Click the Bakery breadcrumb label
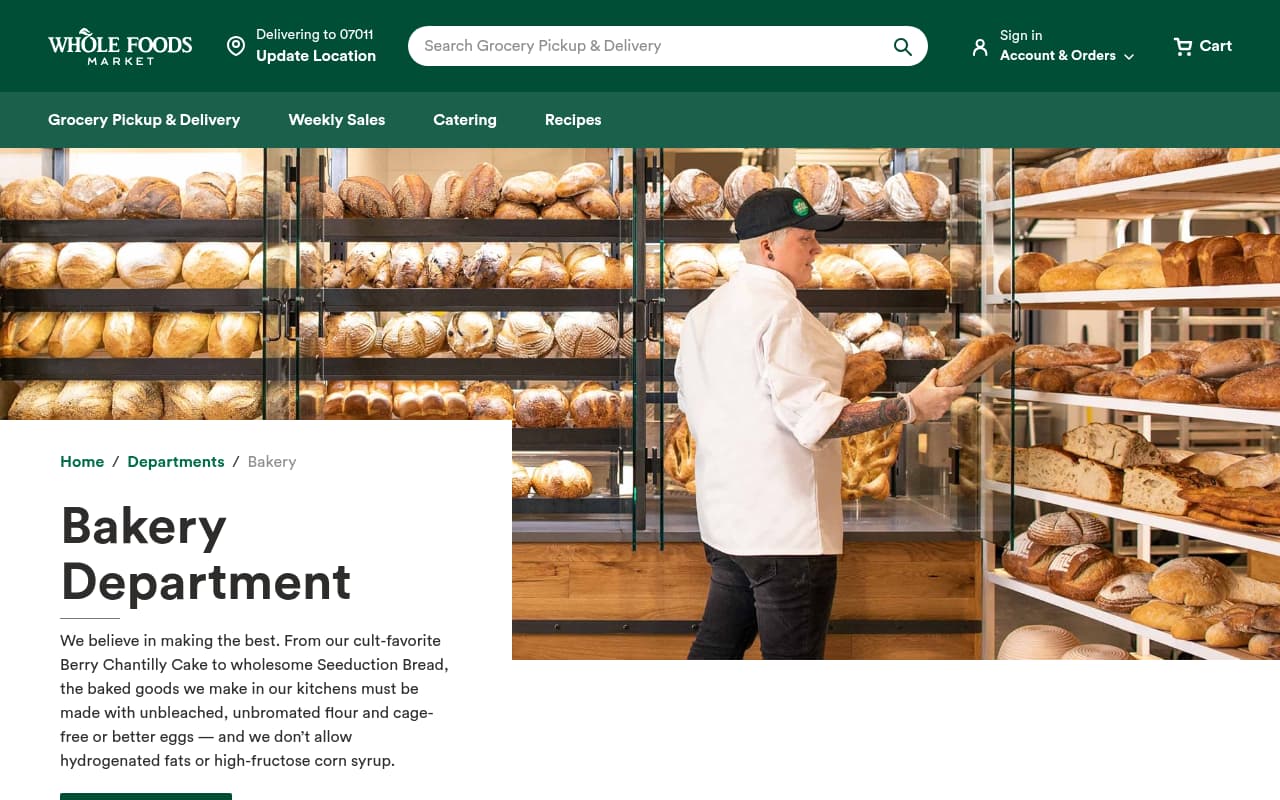Image resolution: width=1280 pixels, height=800 pixels. [271, 462]
